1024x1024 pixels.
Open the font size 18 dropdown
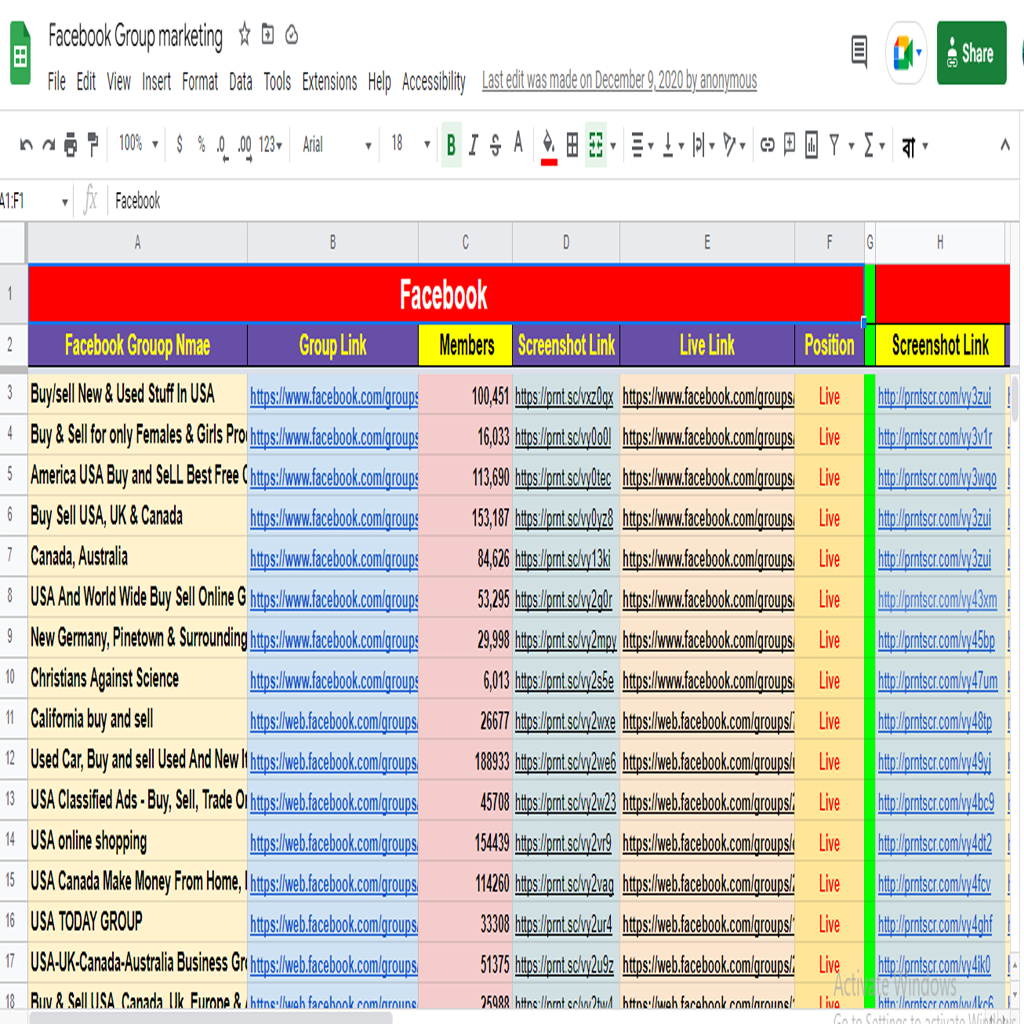pos(410,144)
